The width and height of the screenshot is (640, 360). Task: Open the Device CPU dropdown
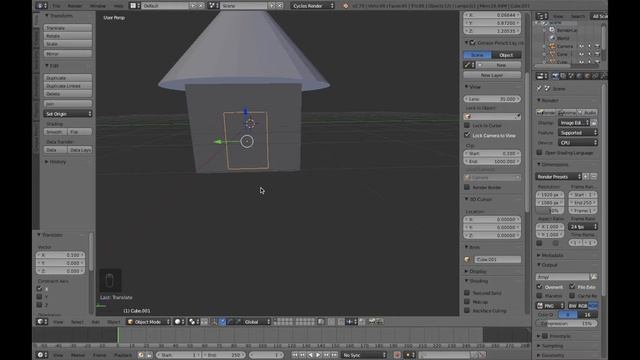pos(578,143)
